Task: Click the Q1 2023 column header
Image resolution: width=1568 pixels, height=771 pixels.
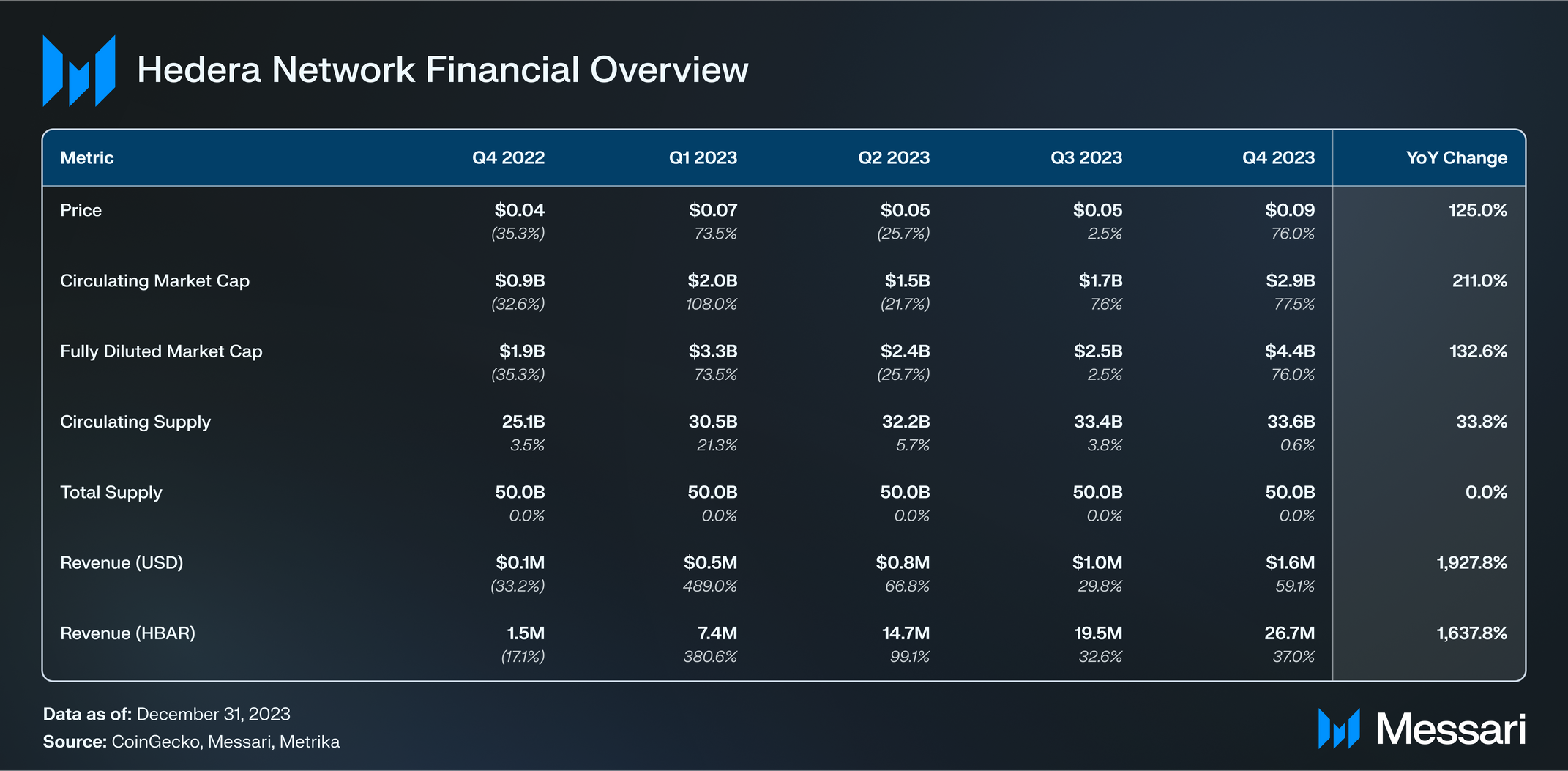Action: tap(703, 158)
